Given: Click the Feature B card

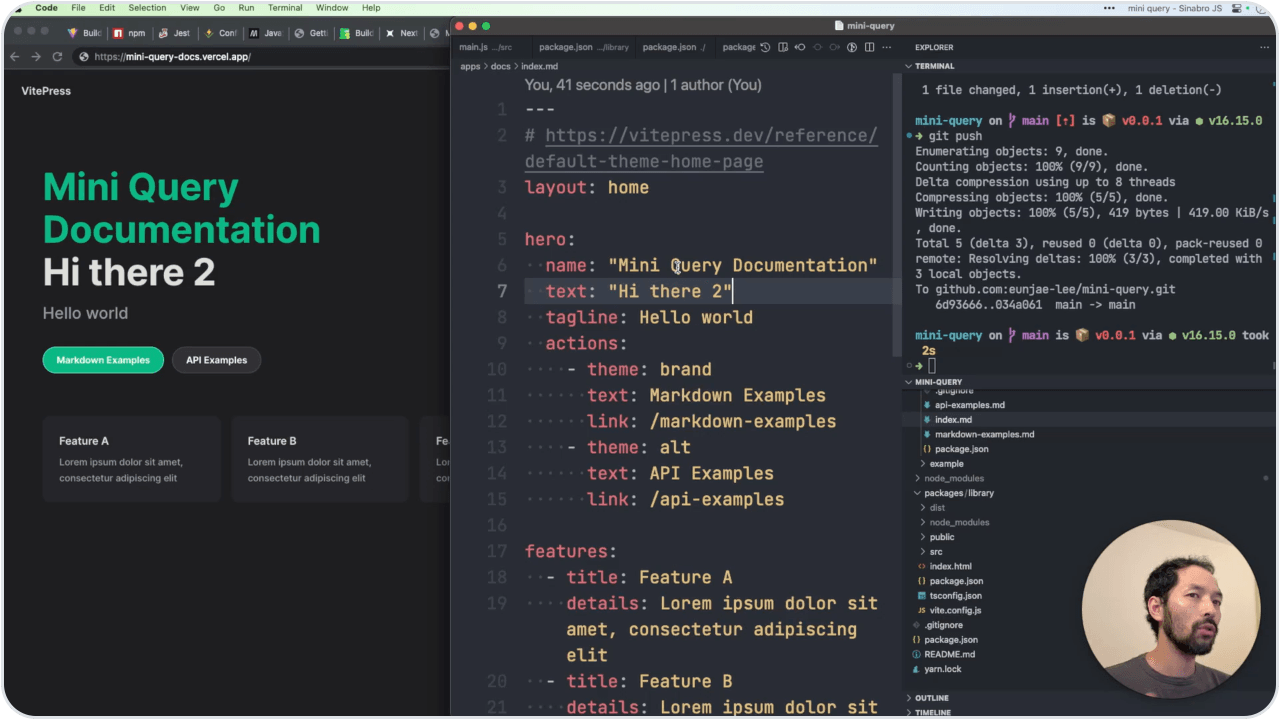Looking at the screenshot, I should (x=320, y=459).
